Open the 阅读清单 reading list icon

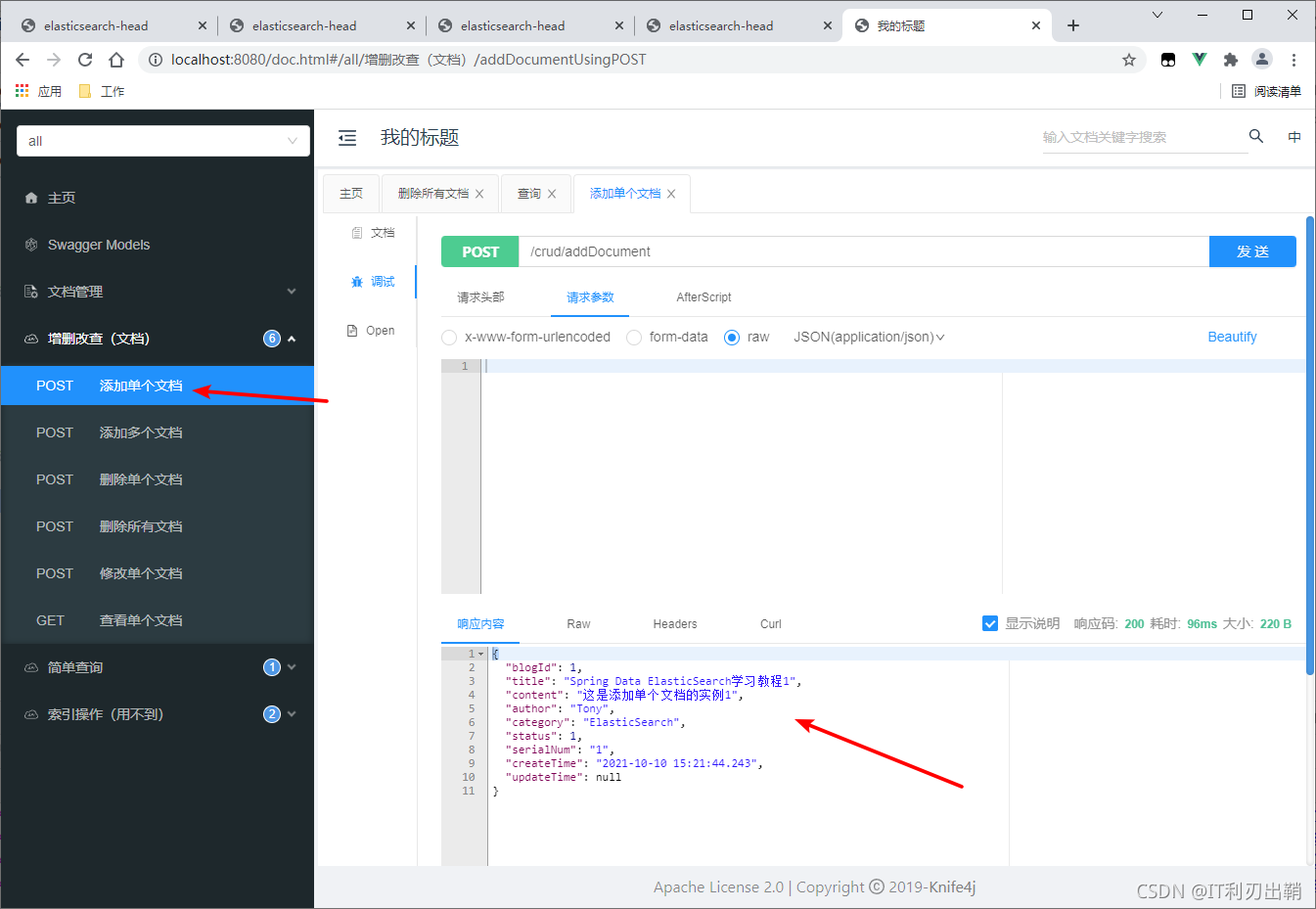pos(1258,90)
